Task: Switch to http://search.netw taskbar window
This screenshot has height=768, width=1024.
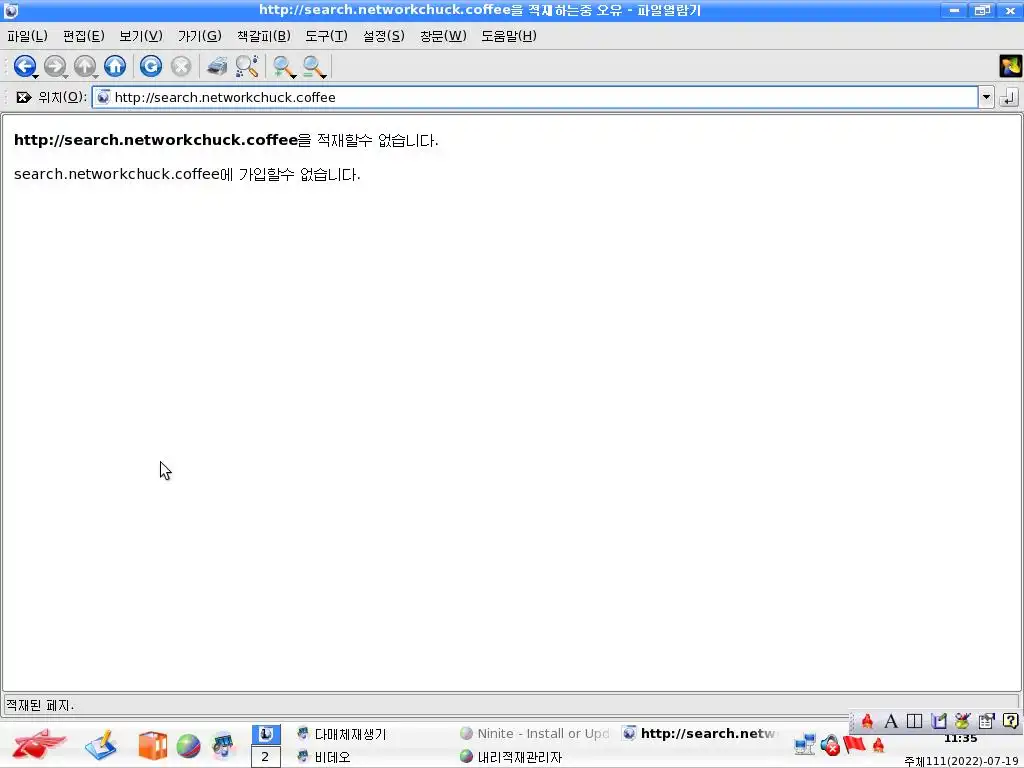Action: tap(700, 733)
